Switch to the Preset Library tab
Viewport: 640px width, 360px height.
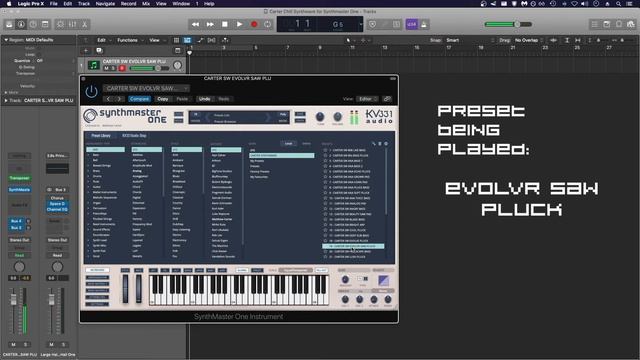101,136
